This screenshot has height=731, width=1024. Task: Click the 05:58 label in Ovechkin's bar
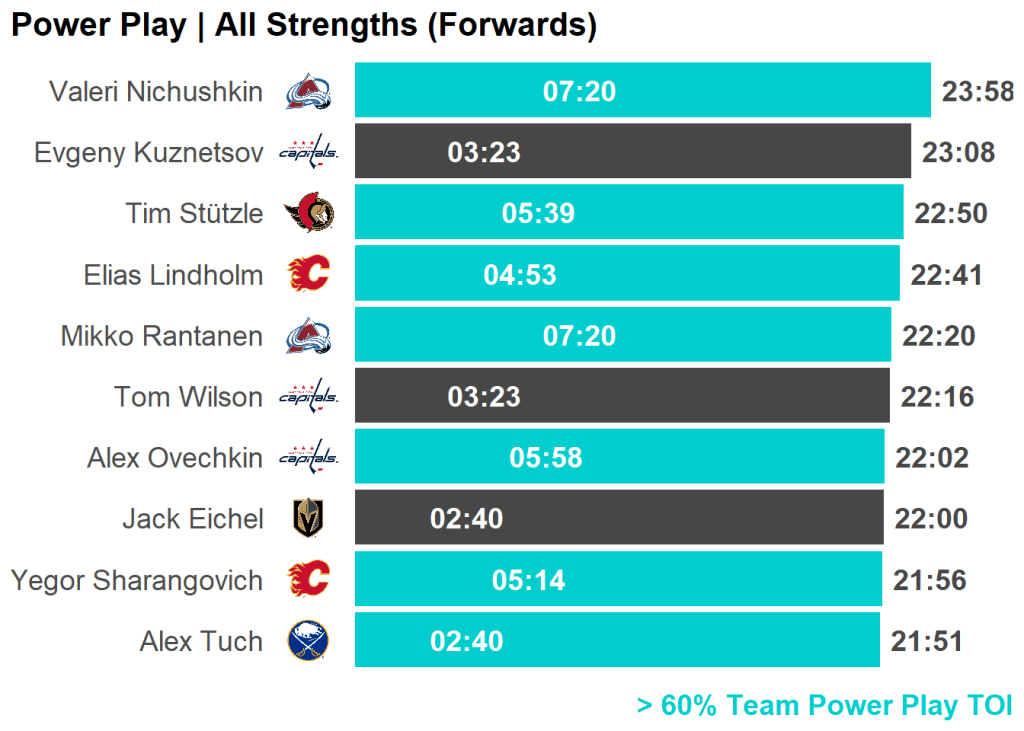click(545, 458)
